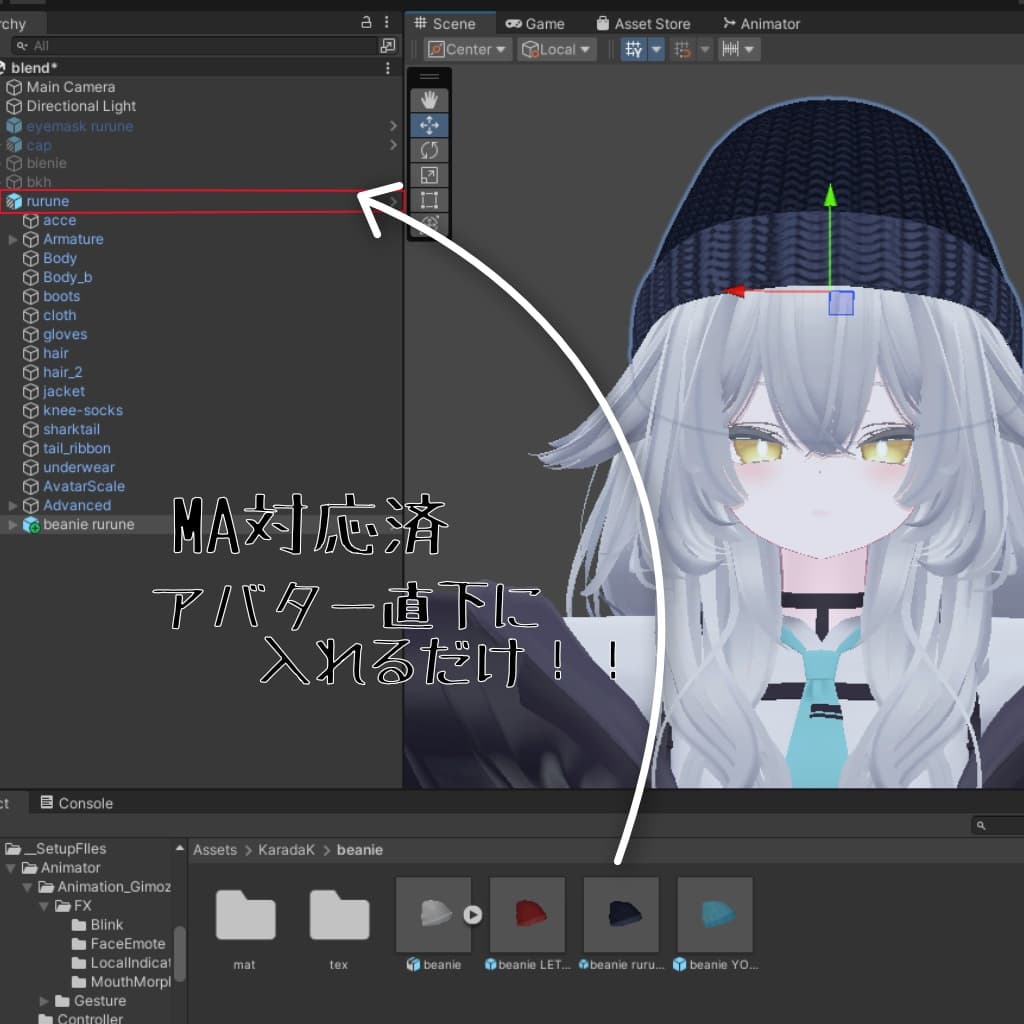Select the boots object

pos(61,296)
